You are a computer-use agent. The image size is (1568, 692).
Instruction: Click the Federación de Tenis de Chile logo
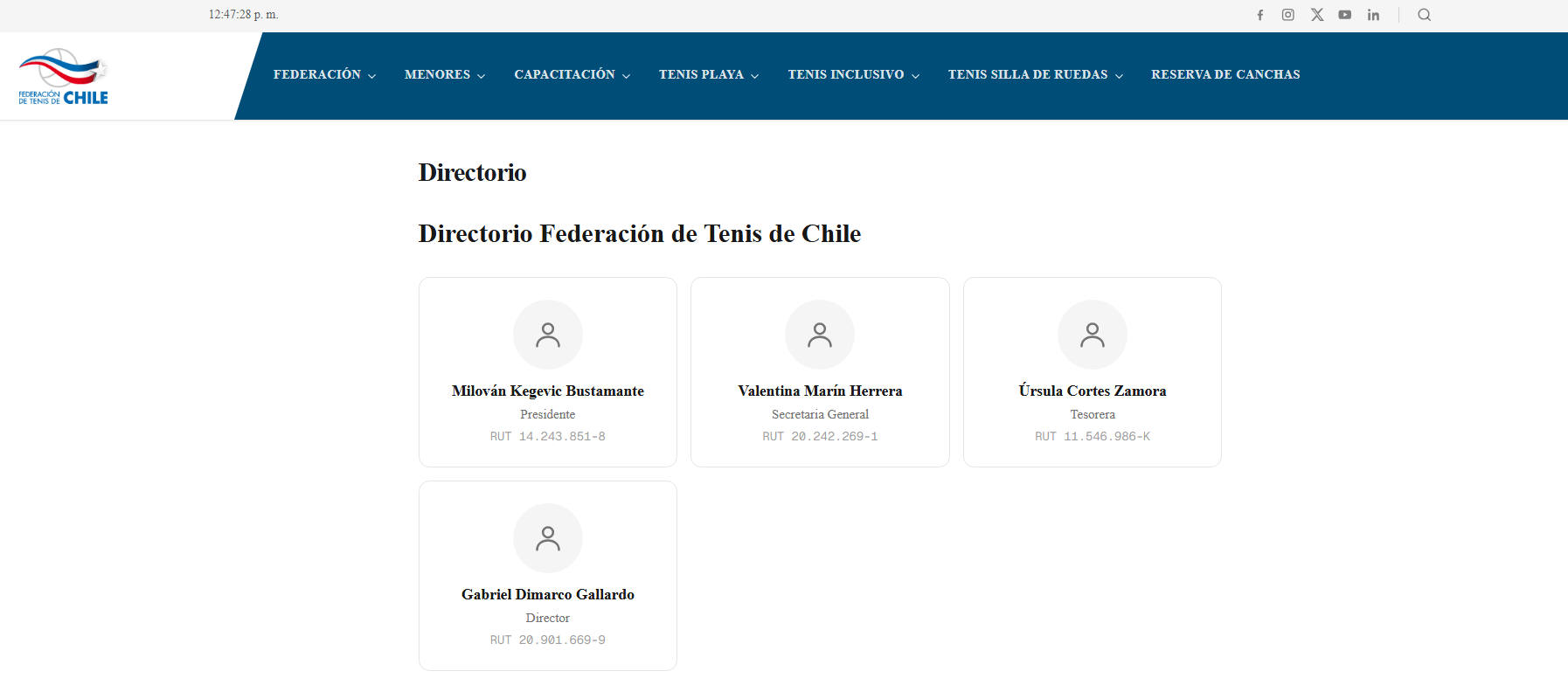[x=64, y=77]
